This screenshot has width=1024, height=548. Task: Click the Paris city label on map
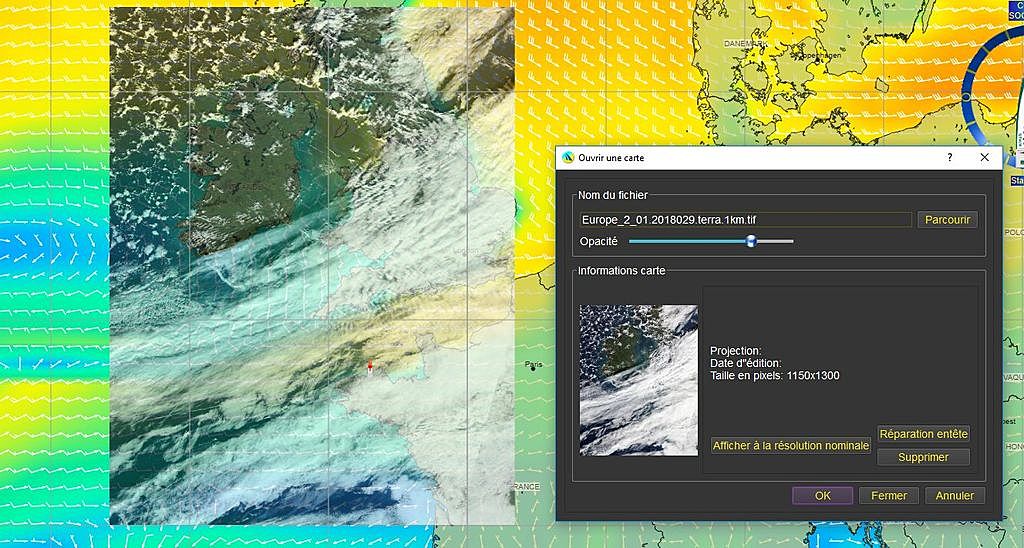(534, 364)
